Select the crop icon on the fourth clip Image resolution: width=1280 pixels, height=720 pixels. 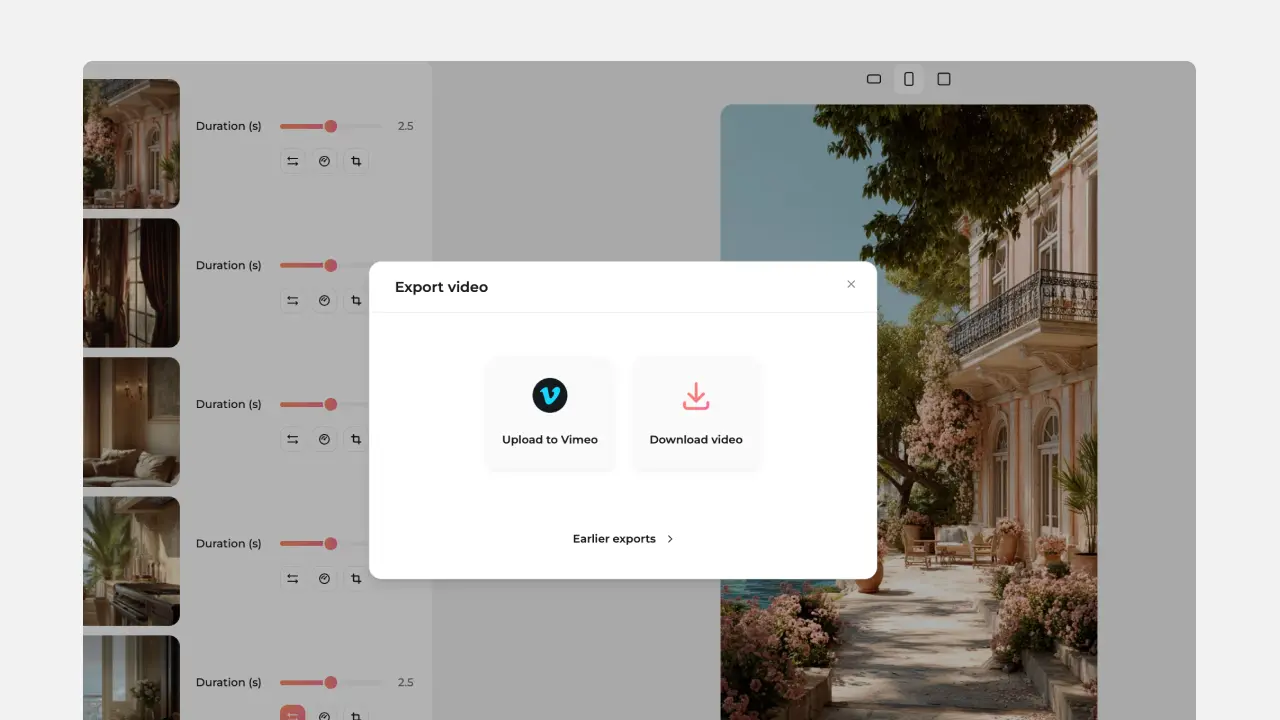pyautogui.click(x=356, y=578)
